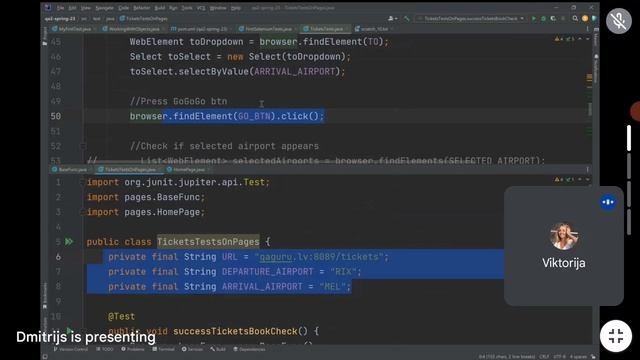
Task: Click the project root name in breadcrumb
Action: coord(60,19)
